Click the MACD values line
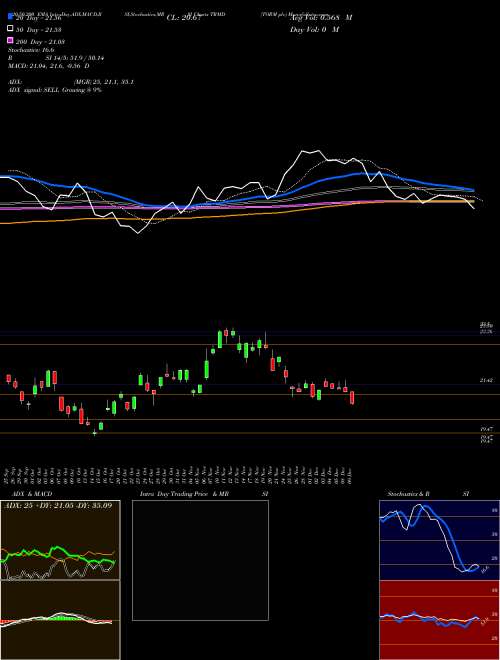The width and height of the screenshot is (500, 660). [49, 66]
